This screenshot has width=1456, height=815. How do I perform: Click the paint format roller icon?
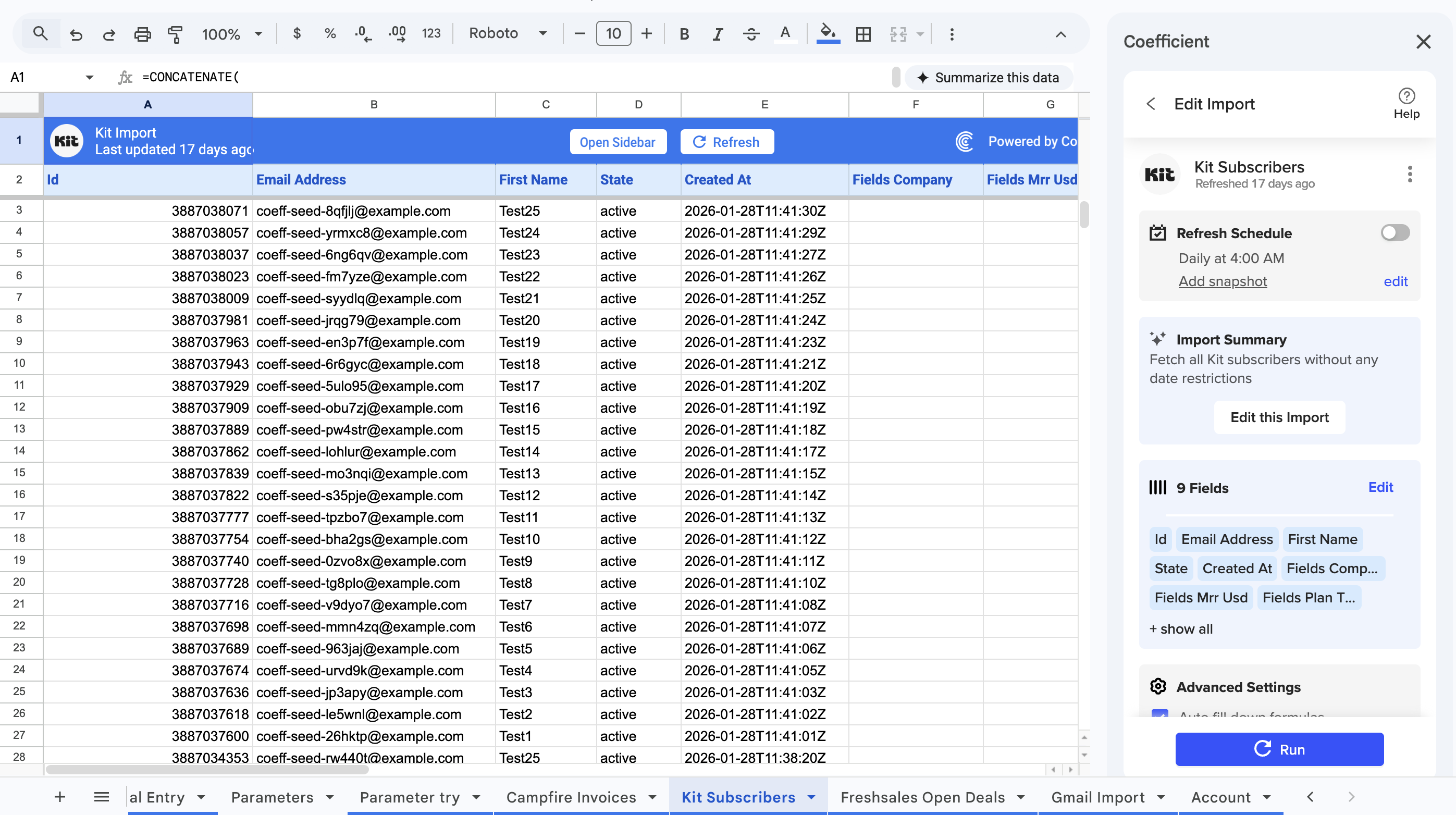(175, 34)
